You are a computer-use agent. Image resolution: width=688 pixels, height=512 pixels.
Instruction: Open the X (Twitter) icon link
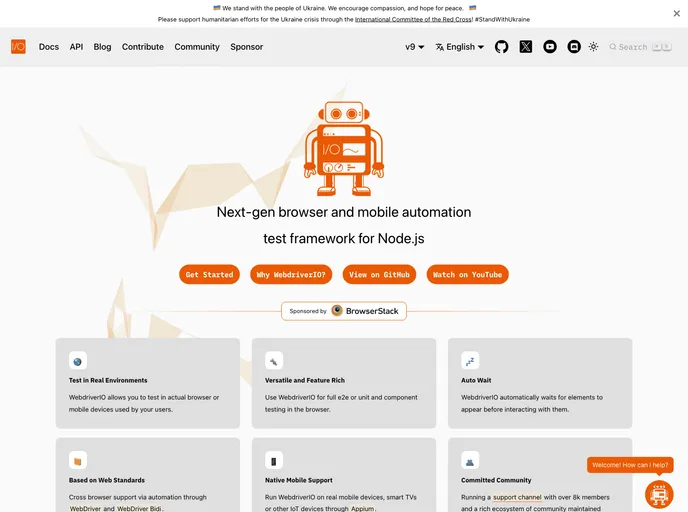[526, 47]
